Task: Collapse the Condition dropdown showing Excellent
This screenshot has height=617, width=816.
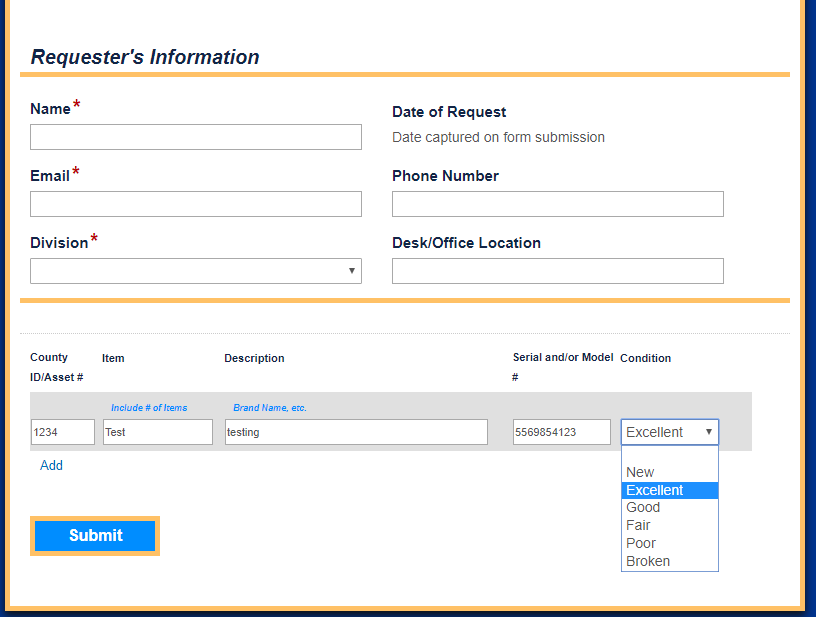Action: [669, 432]
